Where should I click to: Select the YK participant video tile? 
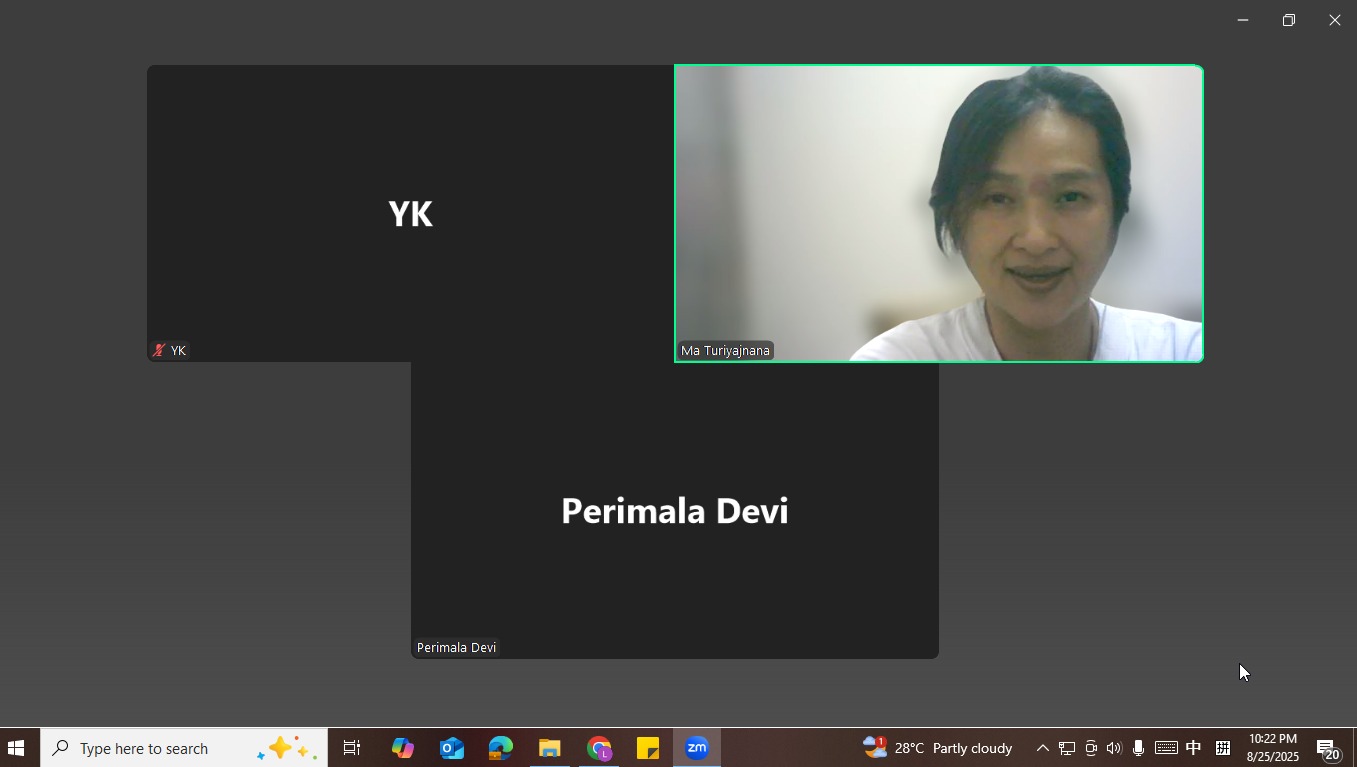coord(410,213)
